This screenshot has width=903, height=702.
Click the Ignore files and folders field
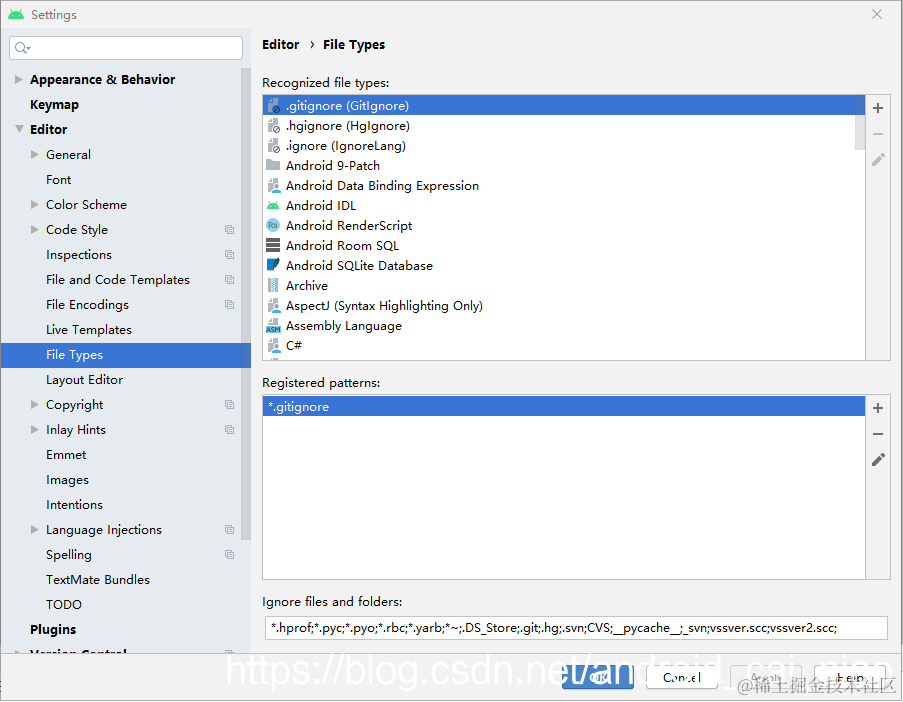575,628
